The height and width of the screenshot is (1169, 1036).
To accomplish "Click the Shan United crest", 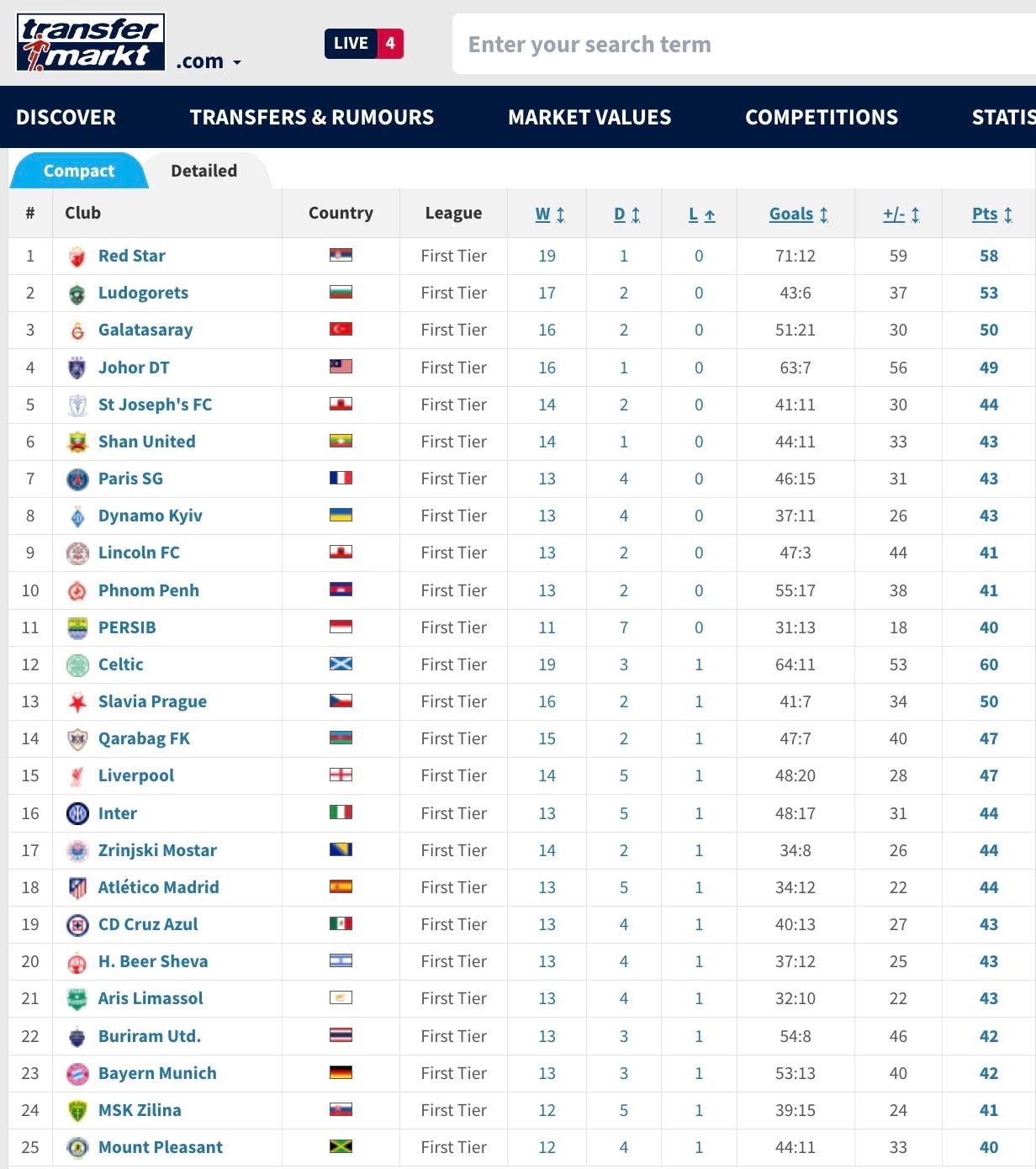I will click(x=77, y=442).
